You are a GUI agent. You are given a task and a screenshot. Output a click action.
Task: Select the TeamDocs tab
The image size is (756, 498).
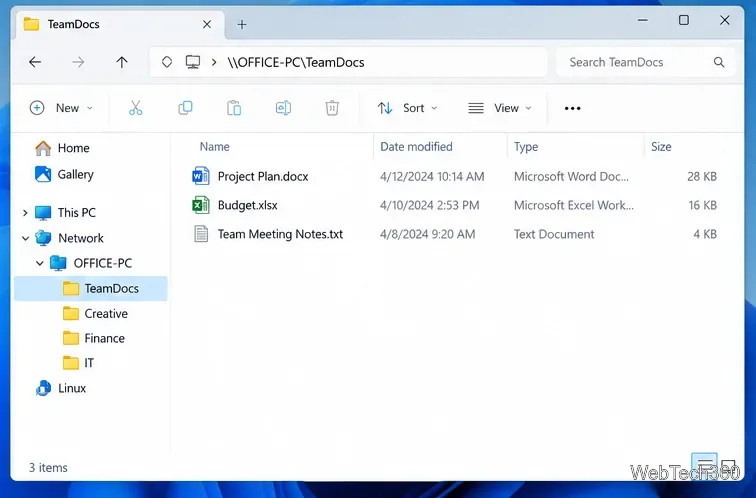pyautogui.click(x=120, y=24)
